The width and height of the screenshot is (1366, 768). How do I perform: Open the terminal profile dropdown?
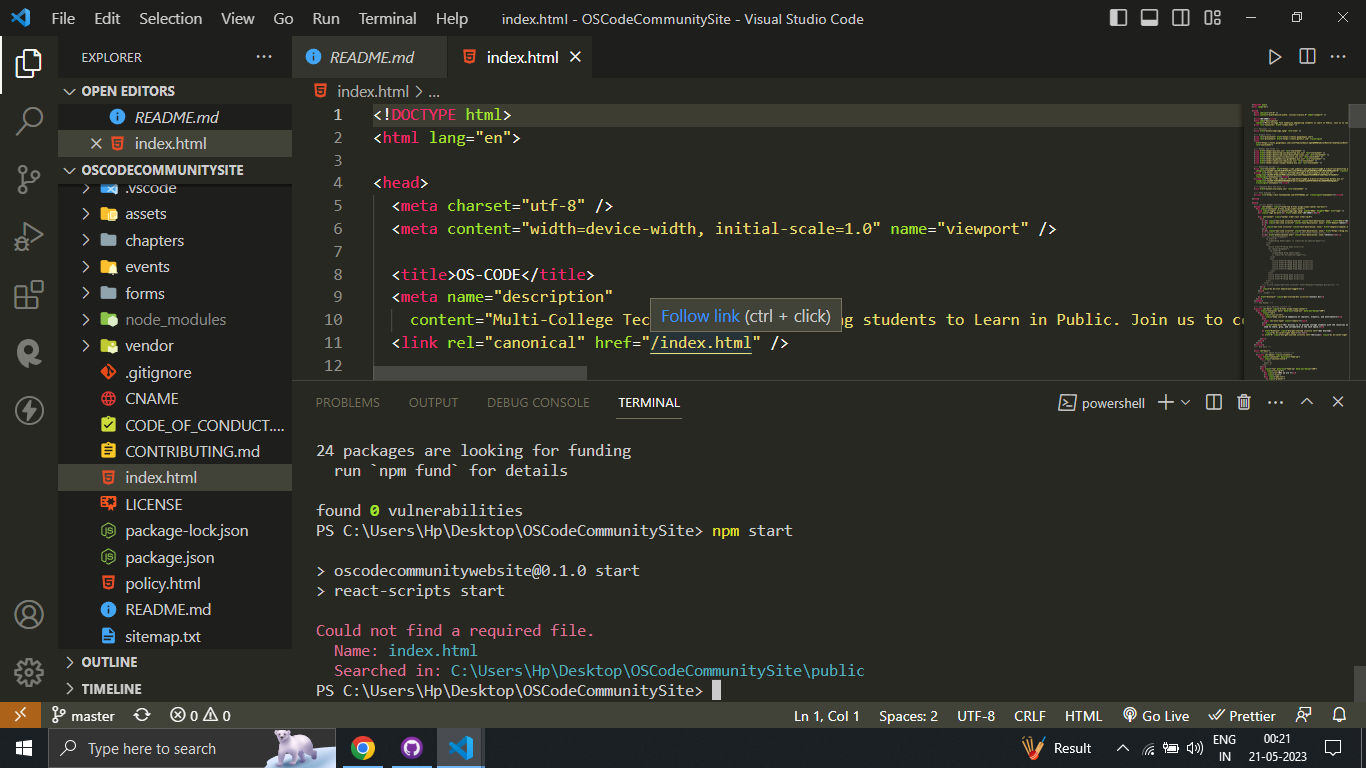[1187, 402]
